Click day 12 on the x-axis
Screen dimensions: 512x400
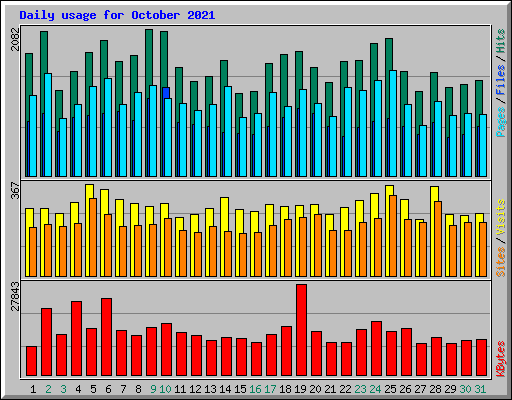coord(195,389)
